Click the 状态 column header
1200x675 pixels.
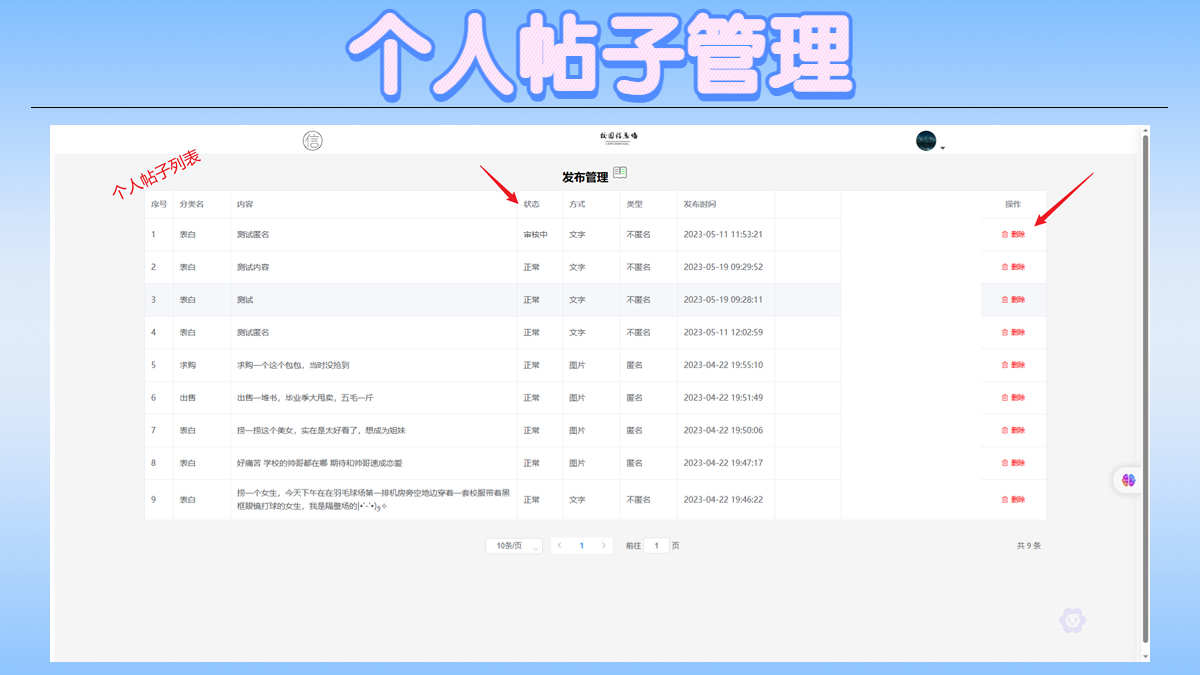point(531,204)
